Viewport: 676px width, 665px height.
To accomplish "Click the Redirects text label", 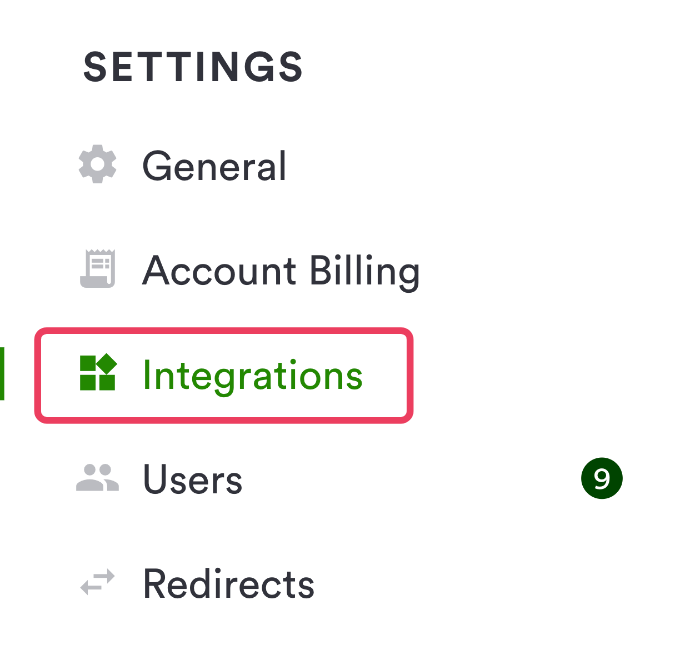I will point(228,584).
